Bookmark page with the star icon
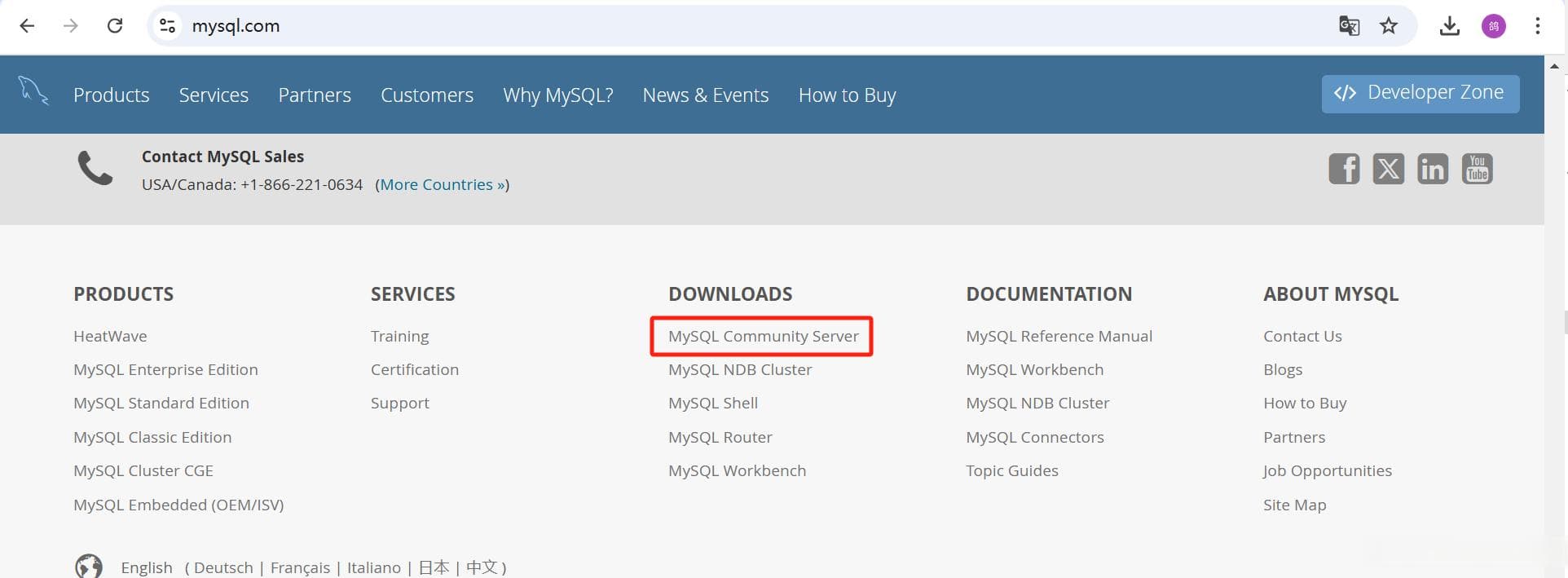The height and width of the screenshot is (578, 1568). pos(1389,26)
